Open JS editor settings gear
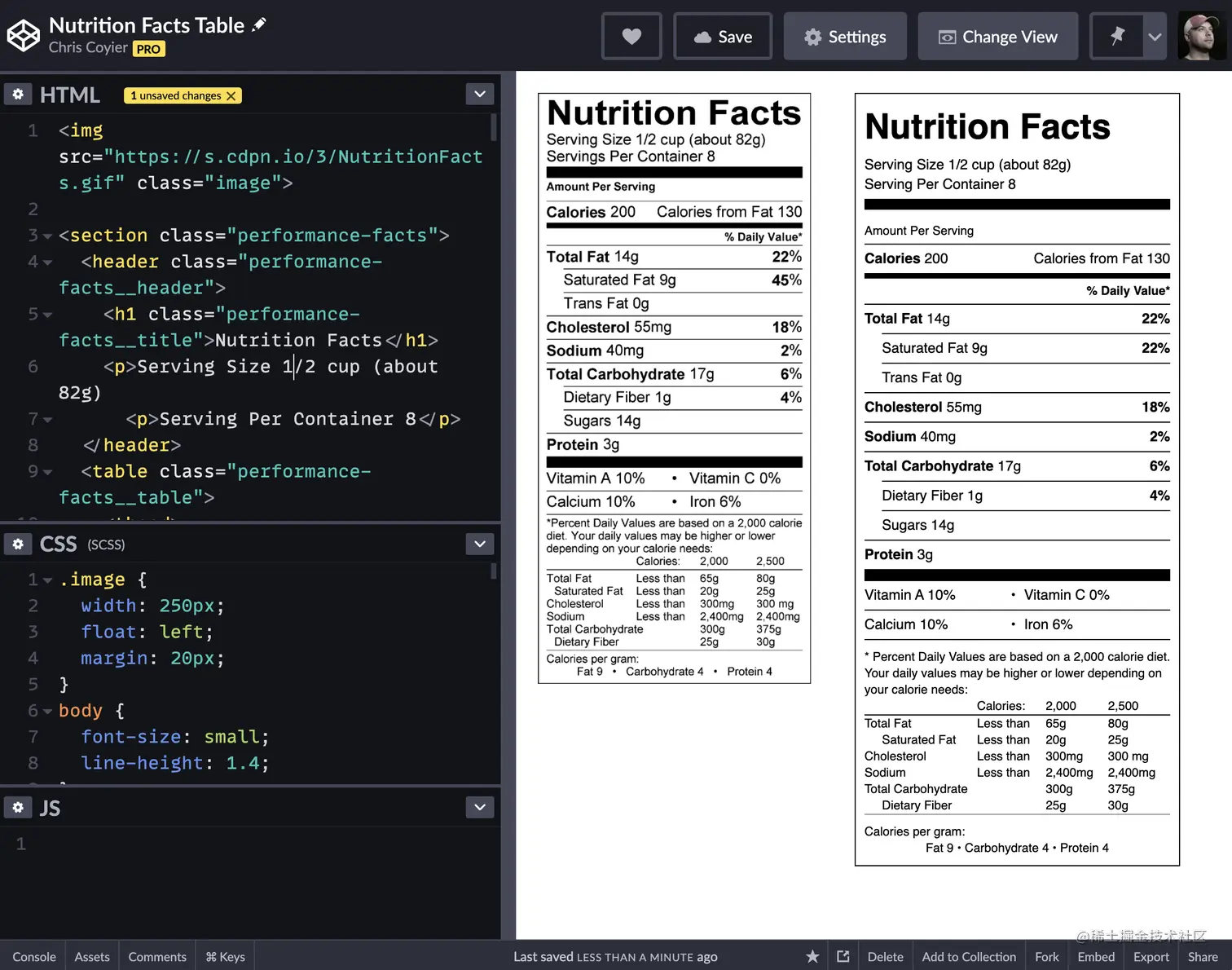This screenshot has width=1232, height=970. click(18, 807)
